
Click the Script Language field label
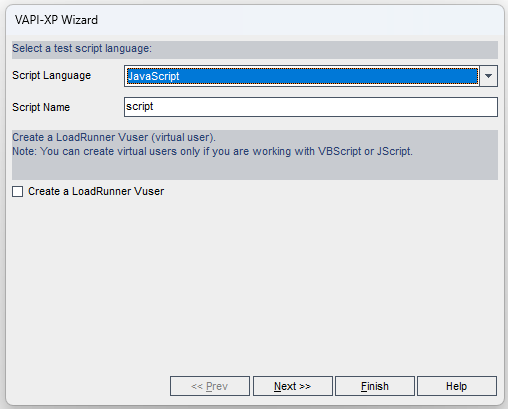tap(51, 75)
